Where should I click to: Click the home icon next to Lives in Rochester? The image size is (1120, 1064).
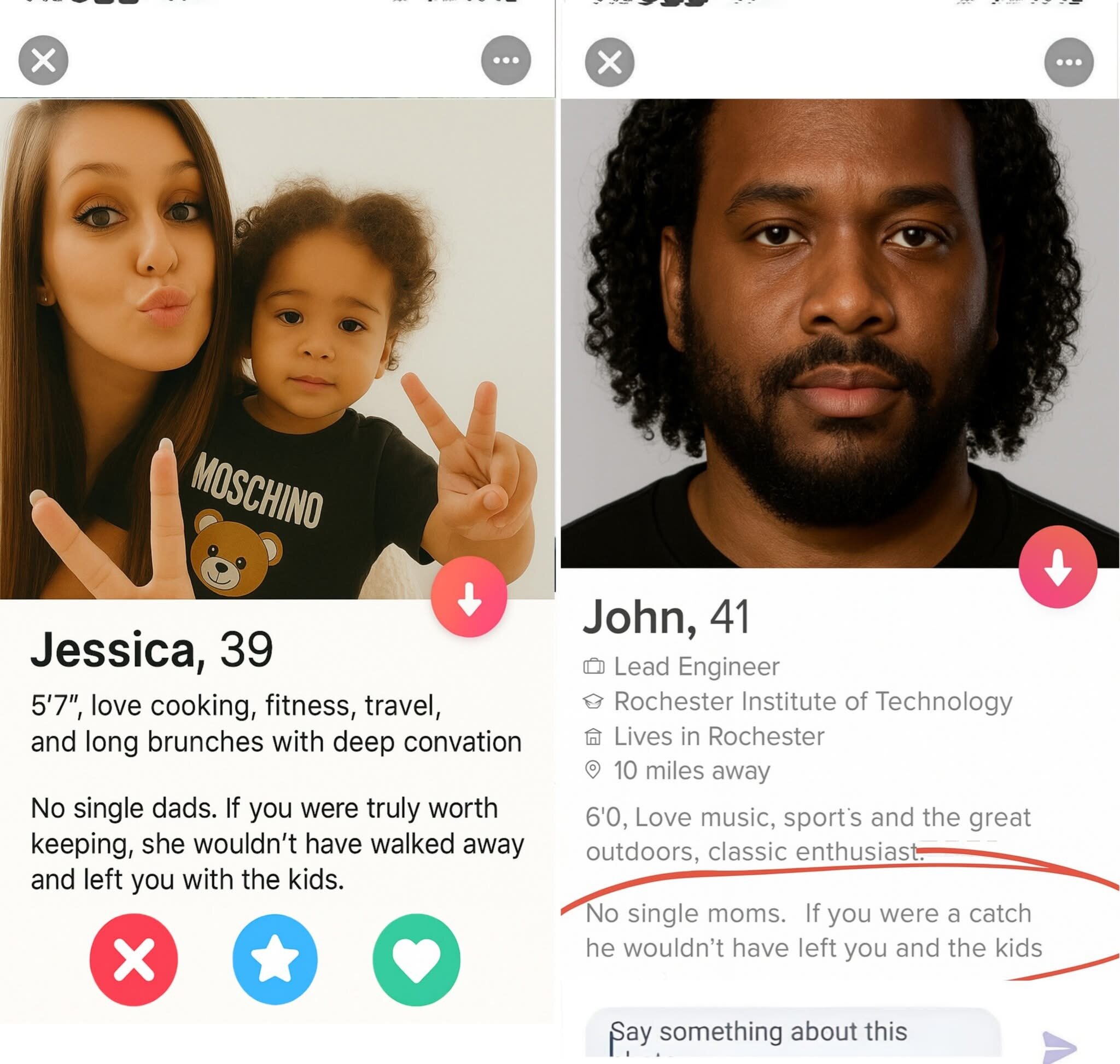(x=593, y=737)
